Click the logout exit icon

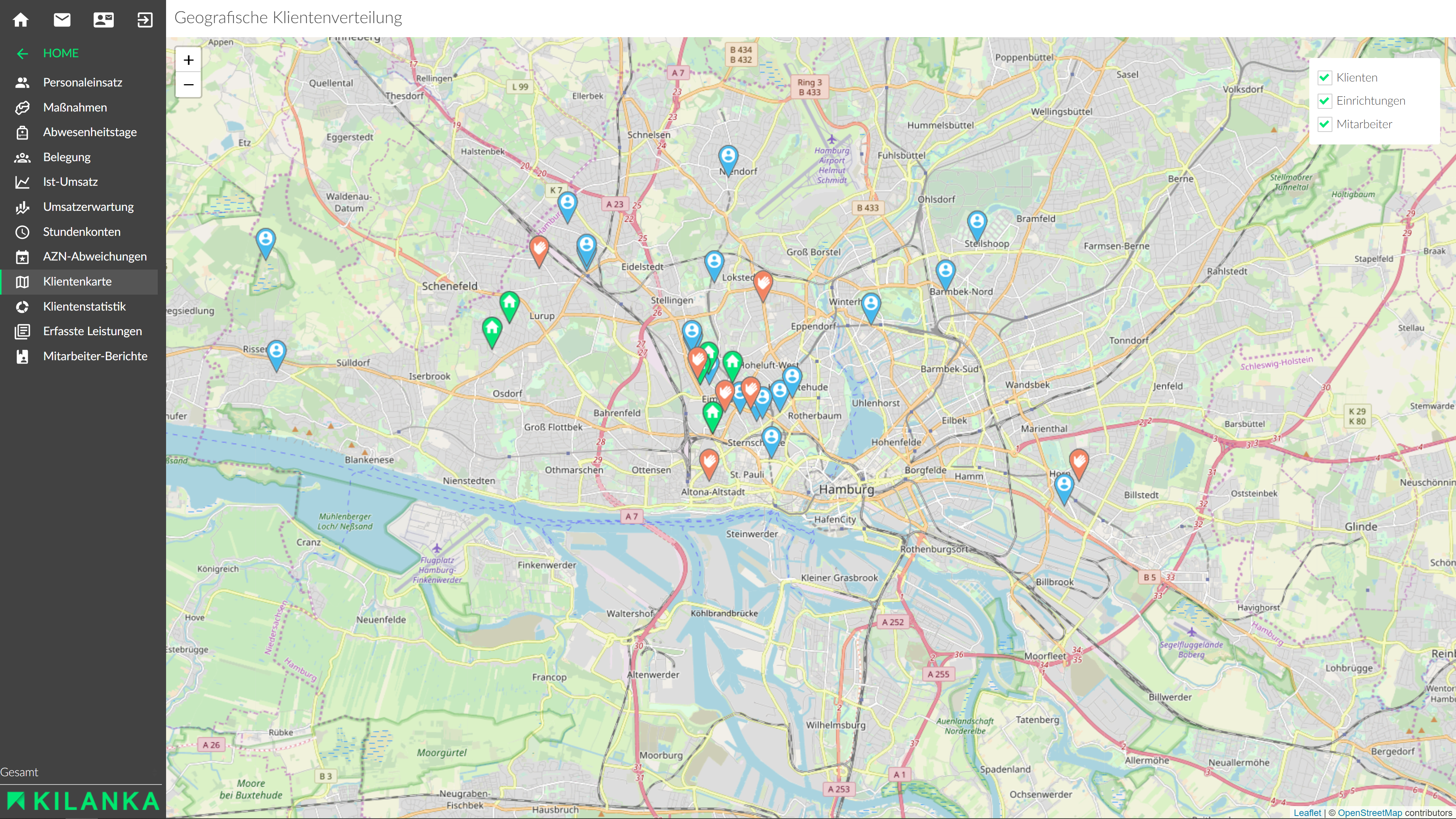tap(145, 20)
